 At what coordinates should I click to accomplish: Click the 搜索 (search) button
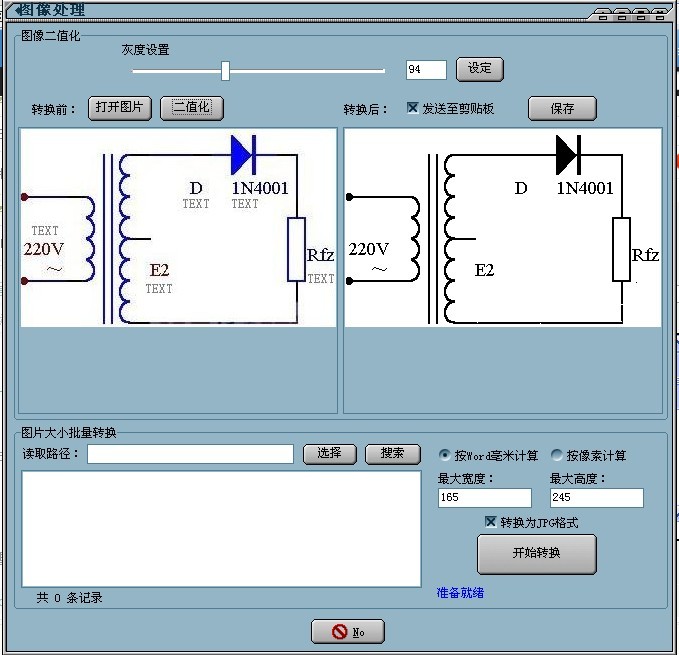pyautogui.click(x=392, y=454)
